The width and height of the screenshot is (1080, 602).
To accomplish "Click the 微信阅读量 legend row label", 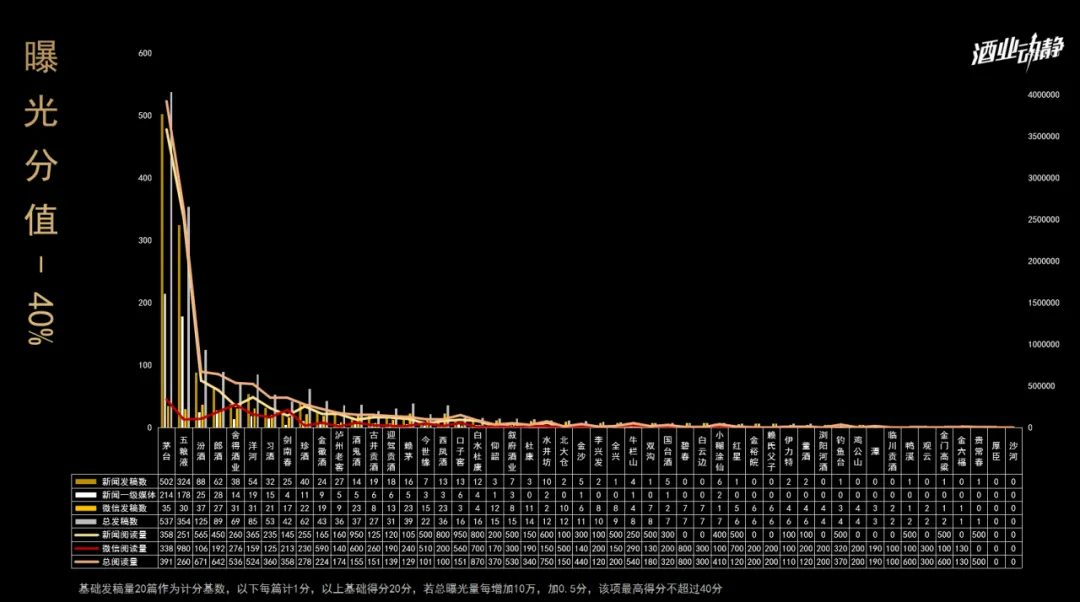I will coord(124,549).
